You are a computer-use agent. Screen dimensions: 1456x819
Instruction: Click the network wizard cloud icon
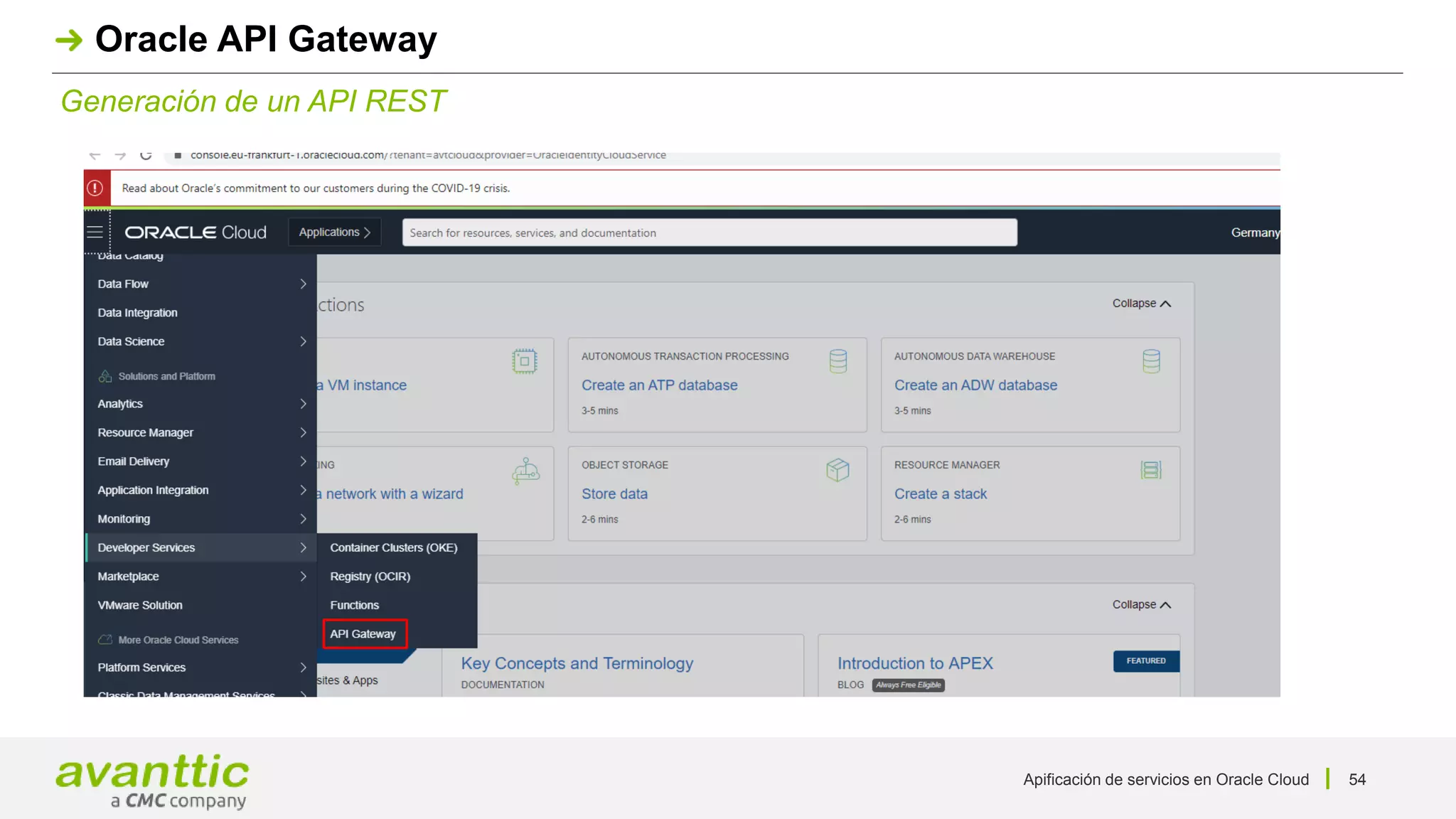pos(525,471)
